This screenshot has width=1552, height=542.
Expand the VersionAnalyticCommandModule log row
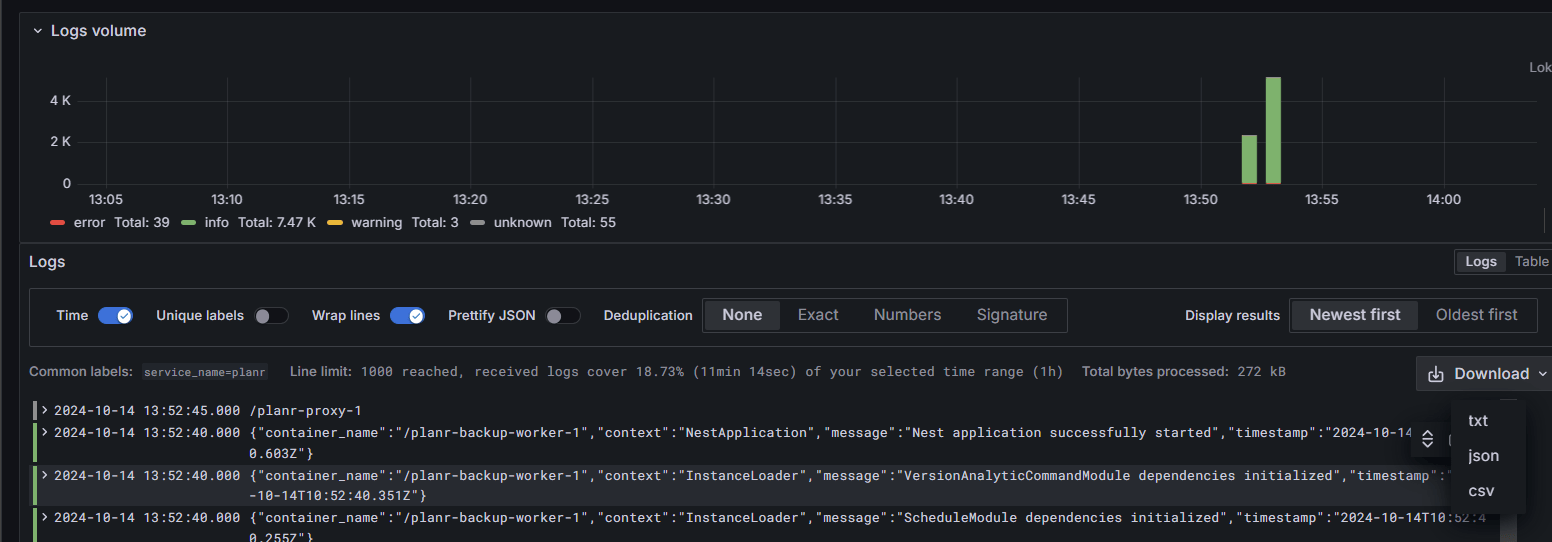pos(45,475)
